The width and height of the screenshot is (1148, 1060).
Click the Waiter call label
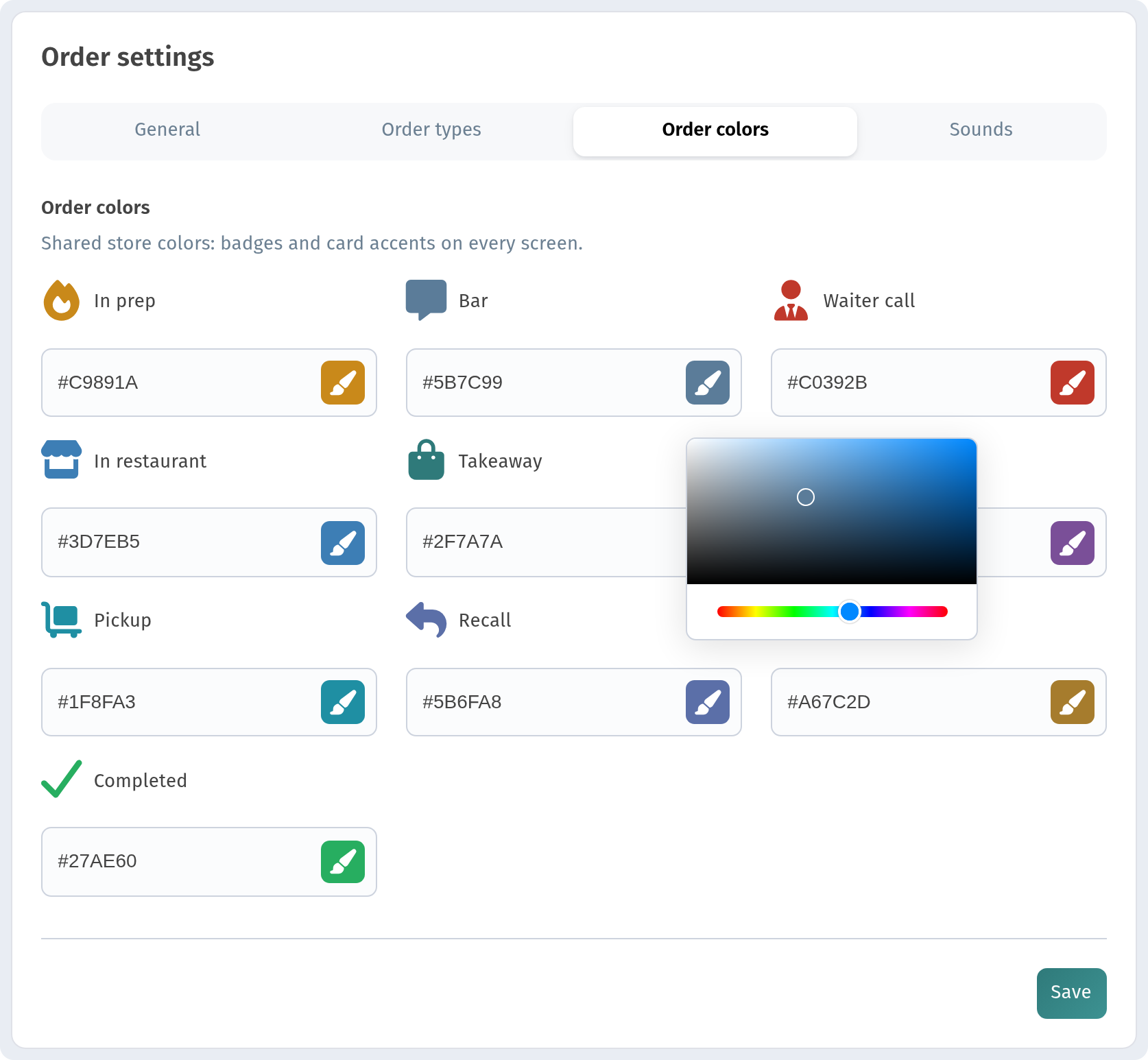pos(869,301)
